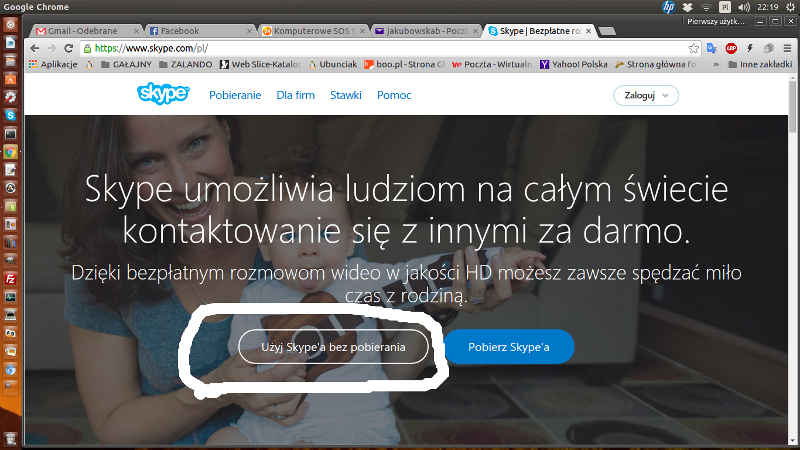
Task: Click the browser Back arrow
Action: coord(35,48)
